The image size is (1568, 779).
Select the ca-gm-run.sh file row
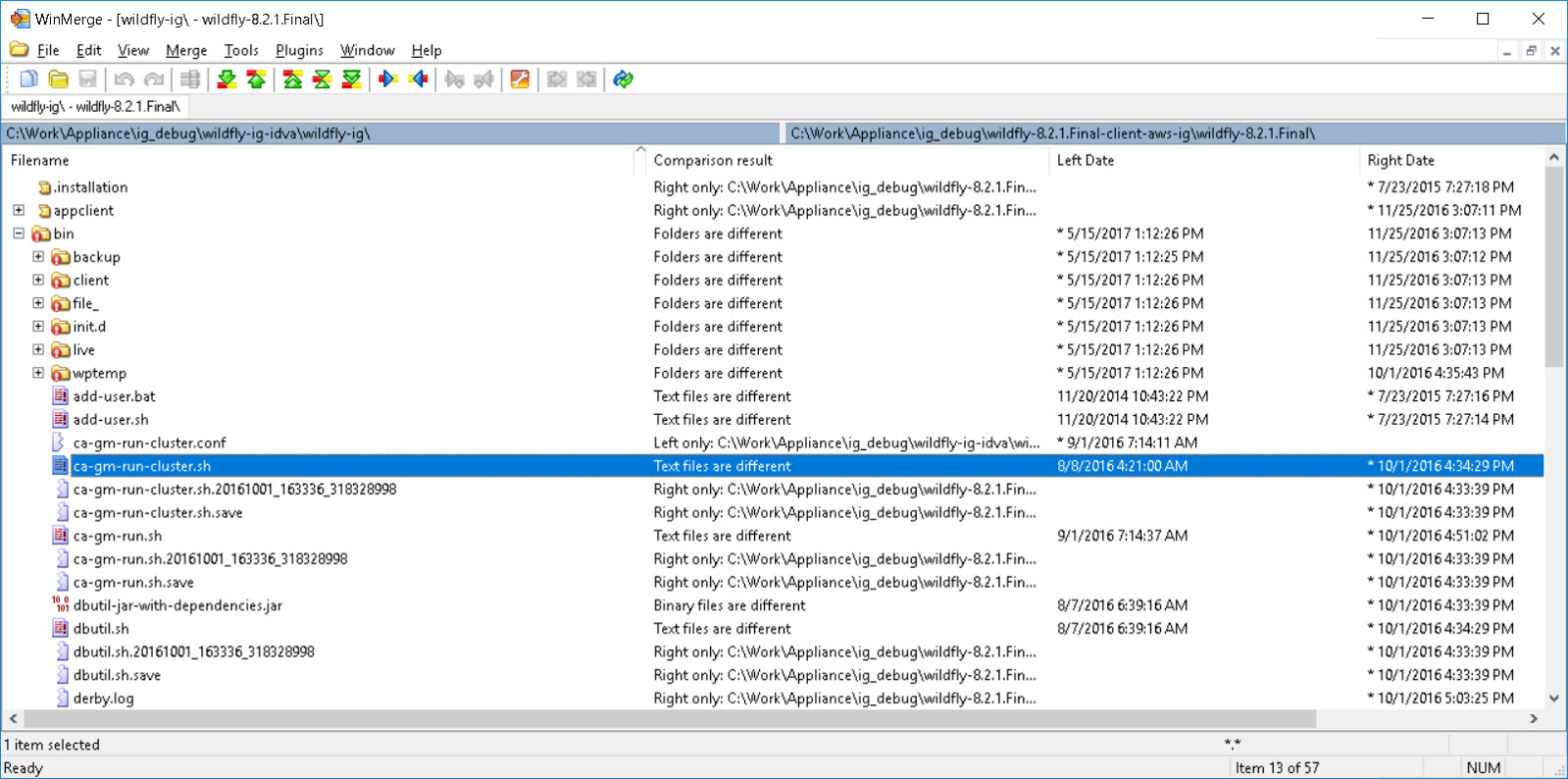[x=773, y=536]
